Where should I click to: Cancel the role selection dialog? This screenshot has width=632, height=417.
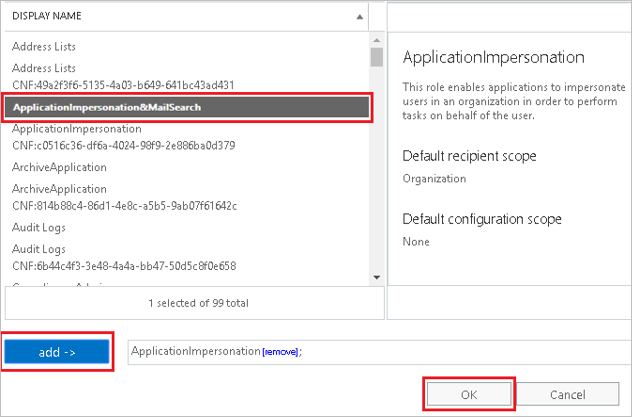pos(567,395)
